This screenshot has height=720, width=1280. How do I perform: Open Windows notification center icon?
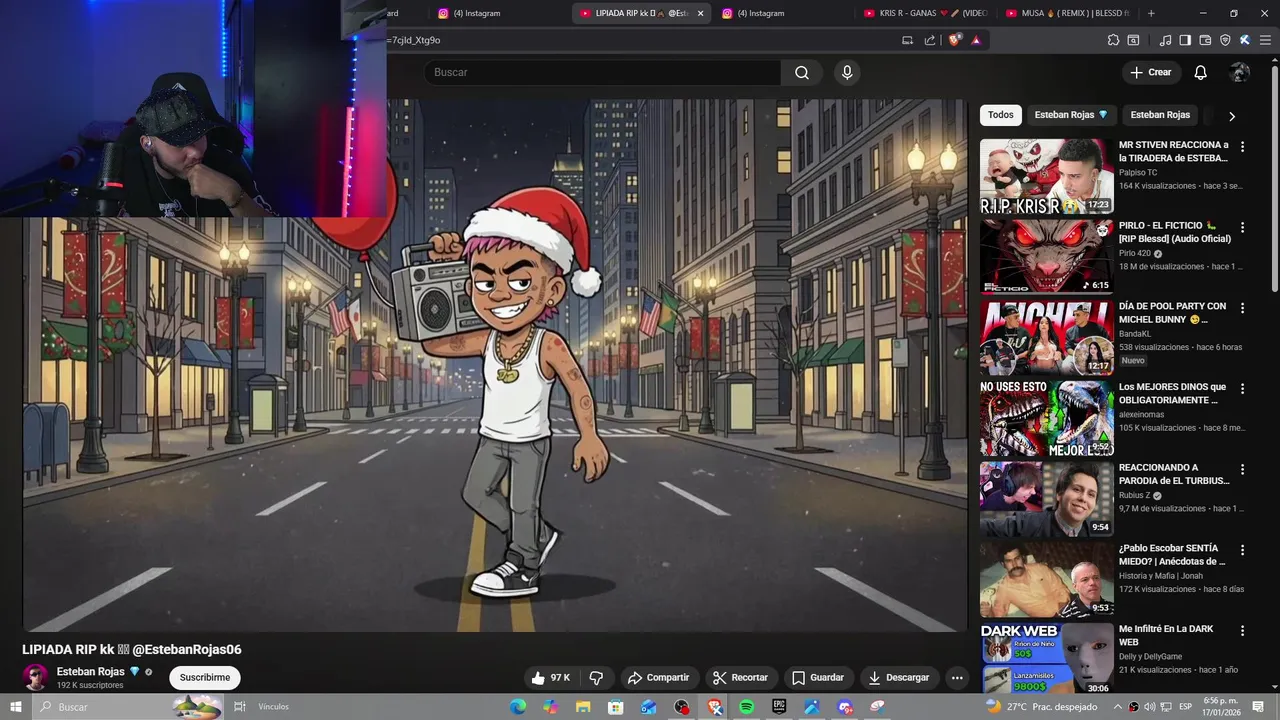click(x=1259, y=707)
